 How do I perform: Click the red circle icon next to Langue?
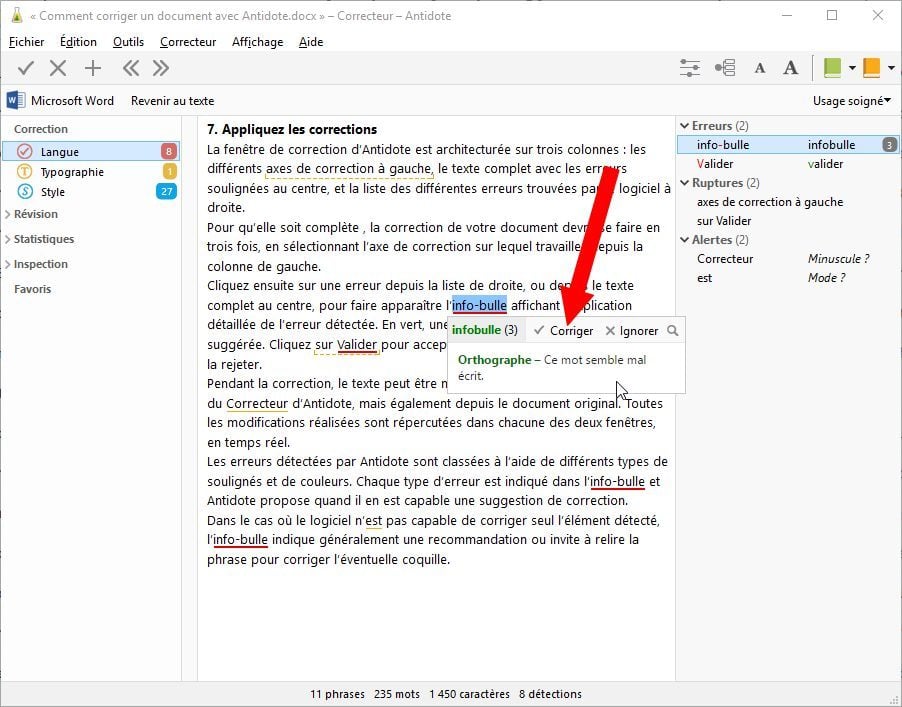[25, 151]
